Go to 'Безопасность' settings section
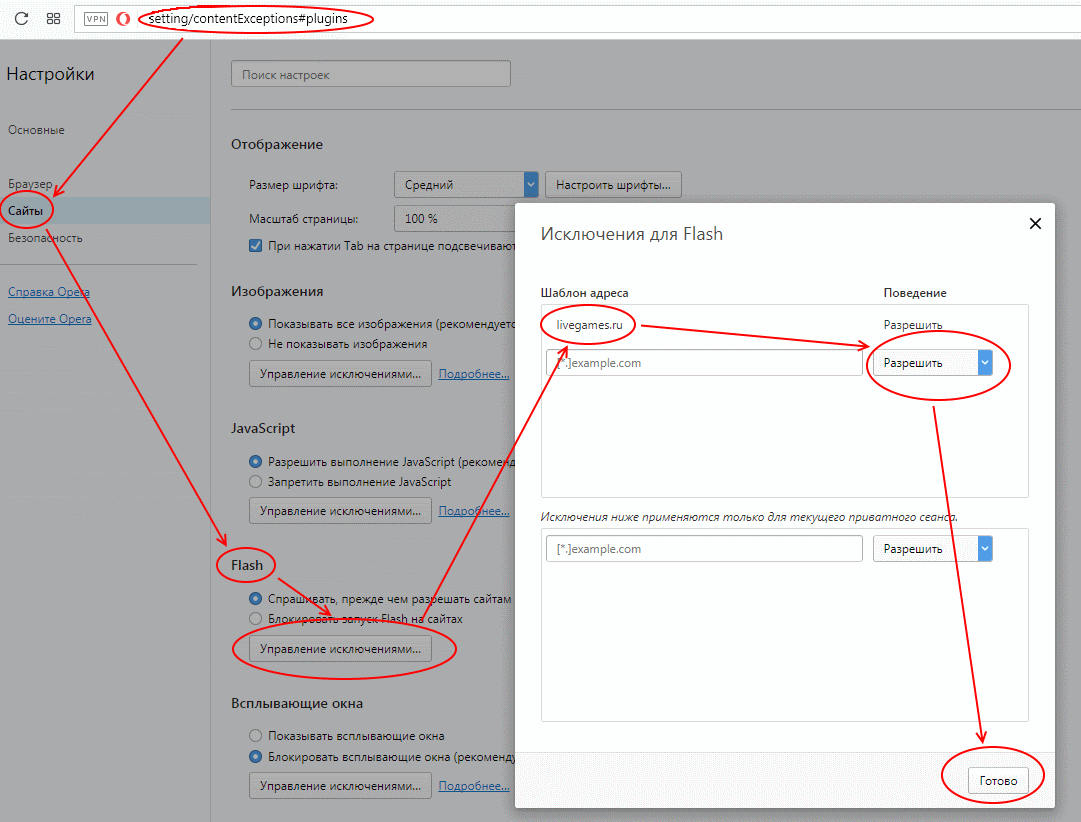Screen dimensions: 1081x822 pos(45,238)
